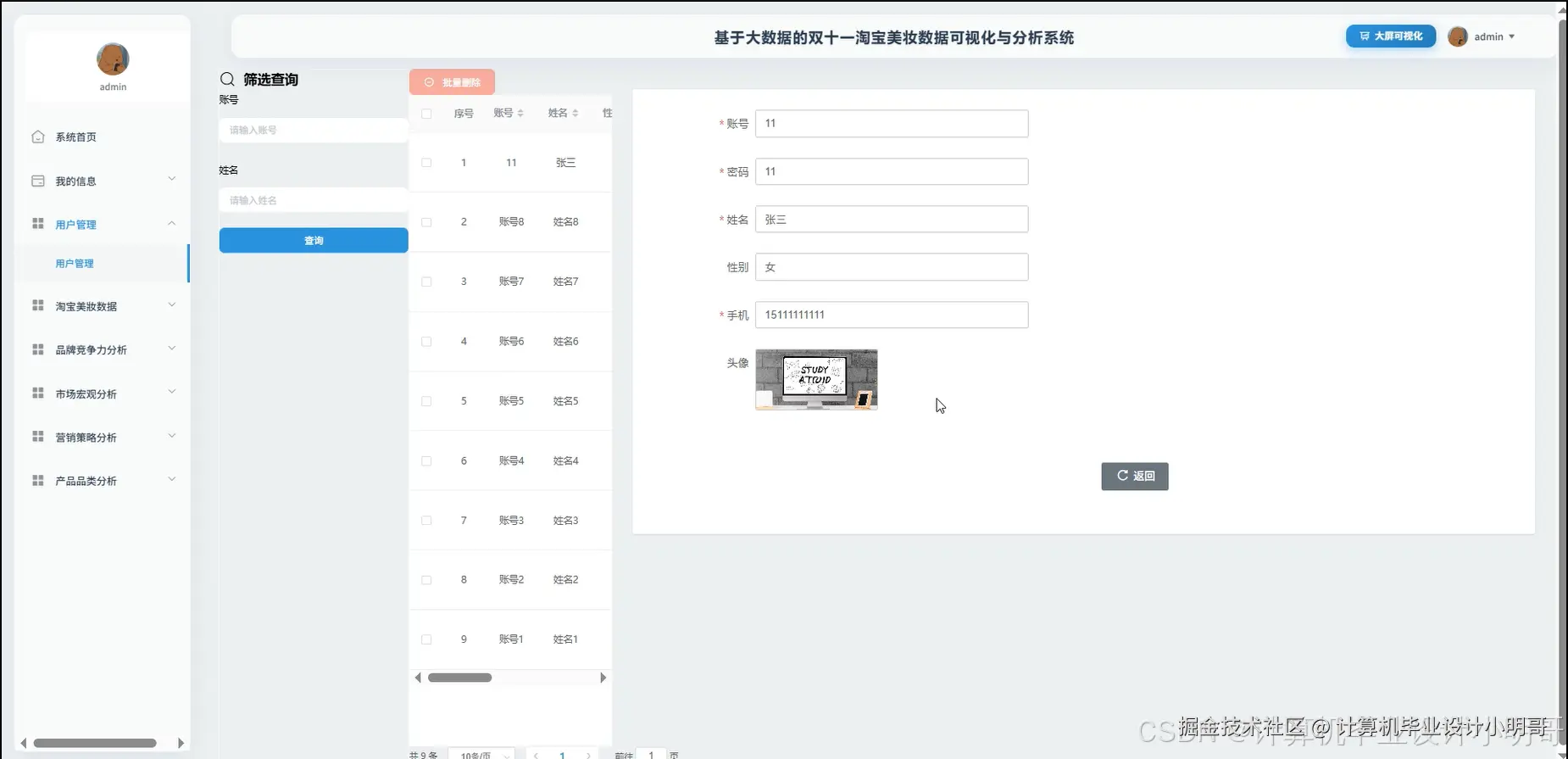Click the 头像 thumbnail image

click(816, 379)
